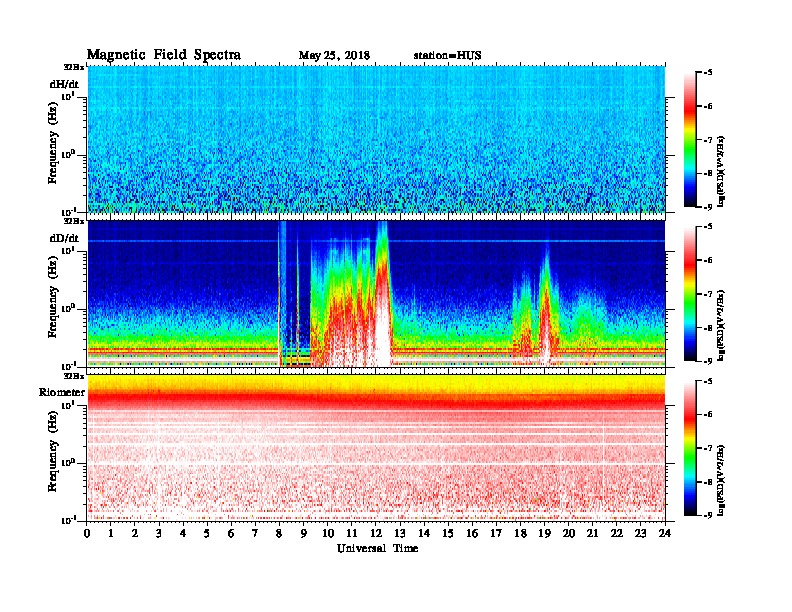Click the dD/dt panel's "Frequency (Hz)" label
792x612 pixels.
tap(53, 297)
